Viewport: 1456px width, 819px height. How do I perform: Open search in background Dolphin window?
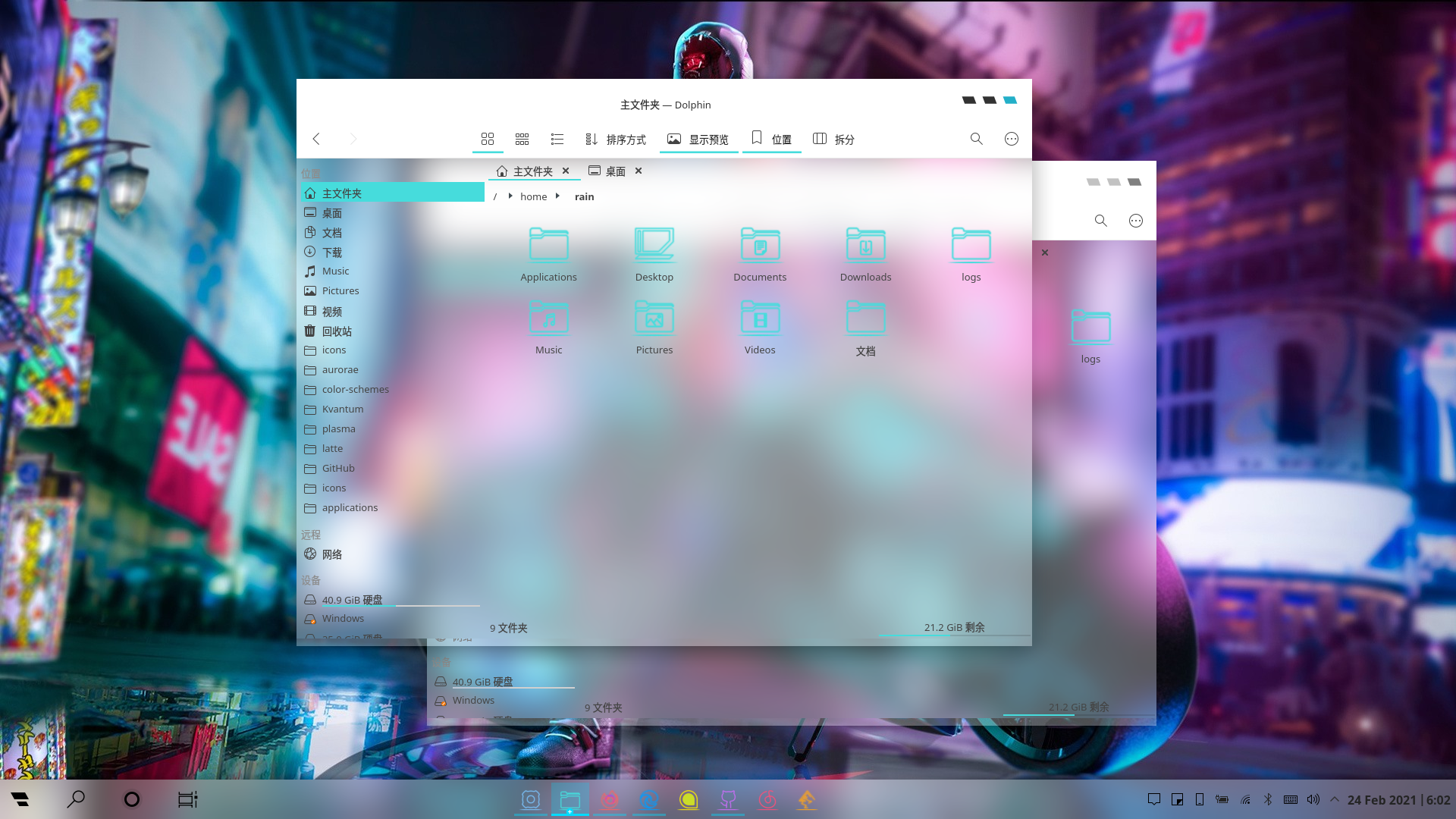click(x=1101, y=221)
